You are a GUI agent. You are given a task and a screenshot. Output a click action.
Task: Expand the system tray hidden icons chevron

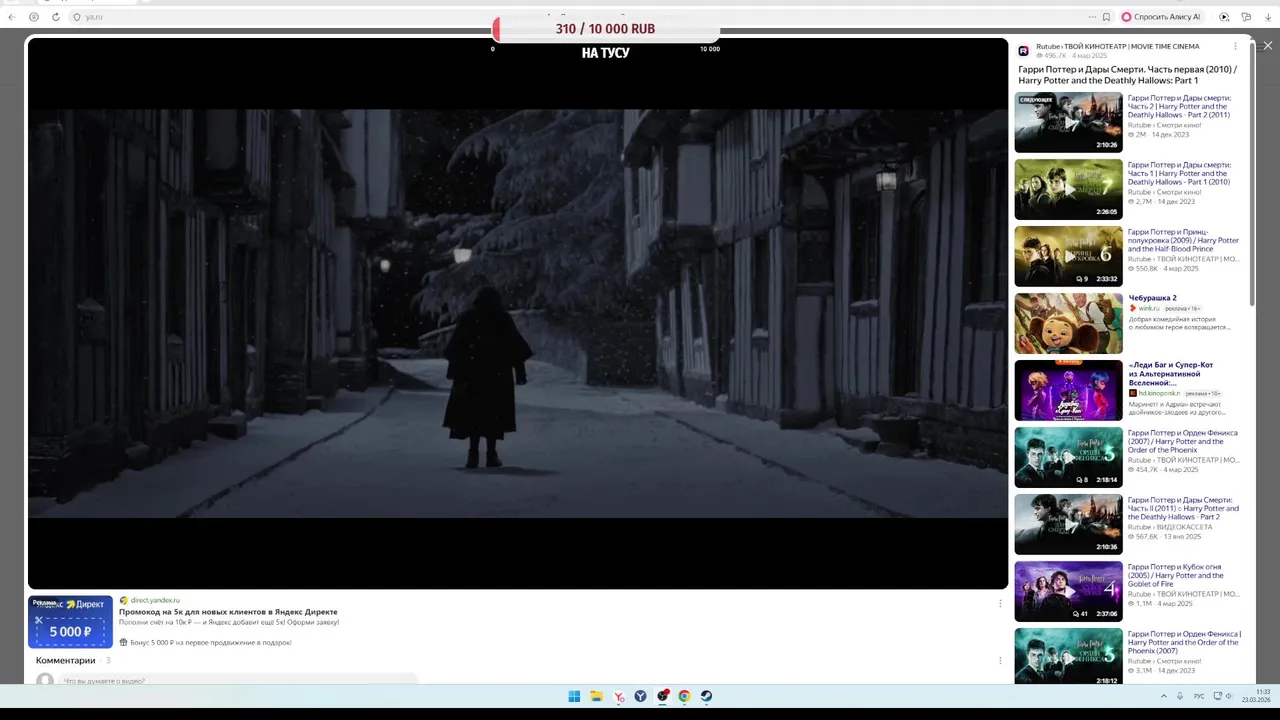pos(1163,696)
